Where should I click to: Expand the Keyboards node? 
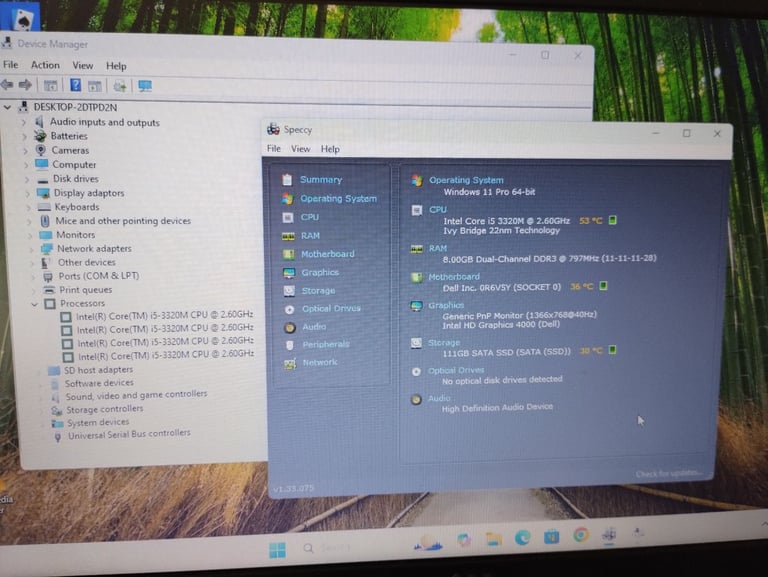(x=29, y=208)
